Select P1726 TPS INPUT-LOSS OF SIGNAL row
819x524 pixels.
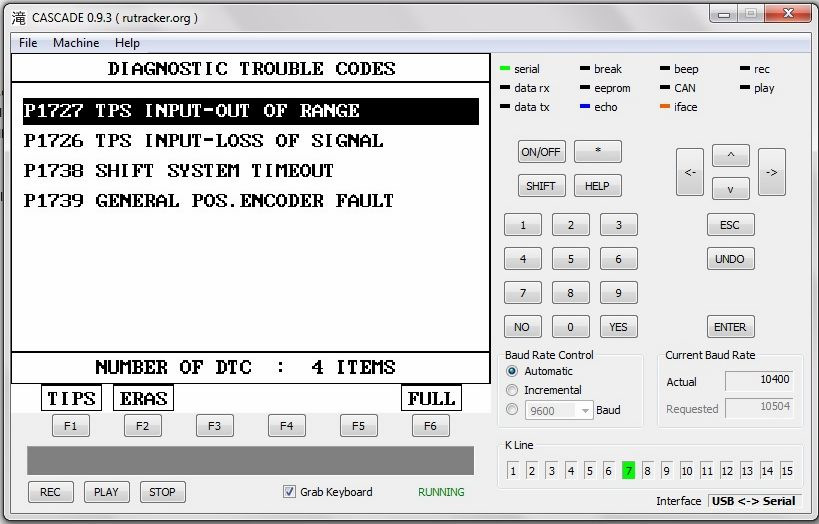click(x=204, y=141)
